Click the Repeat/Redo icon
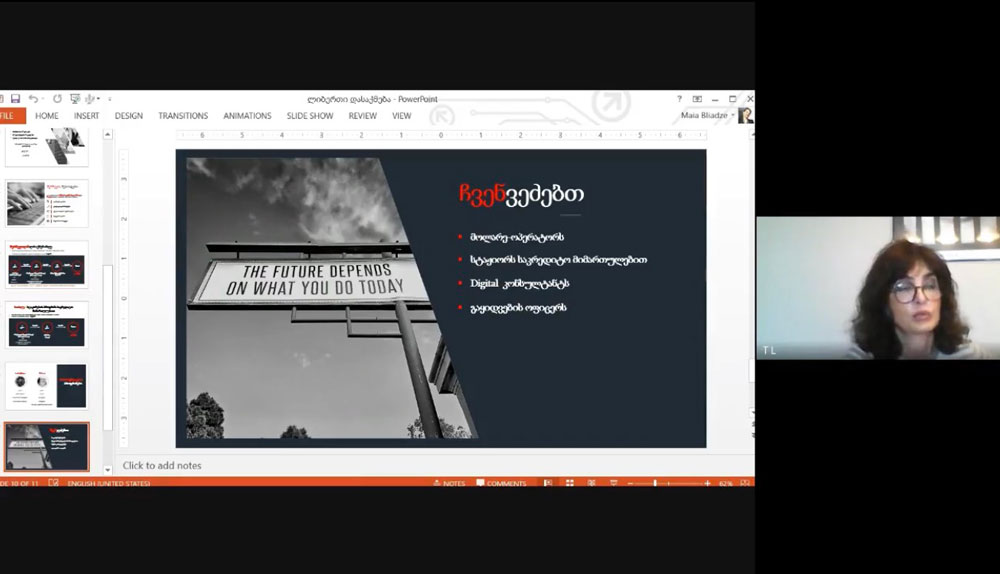 (57, 99)
